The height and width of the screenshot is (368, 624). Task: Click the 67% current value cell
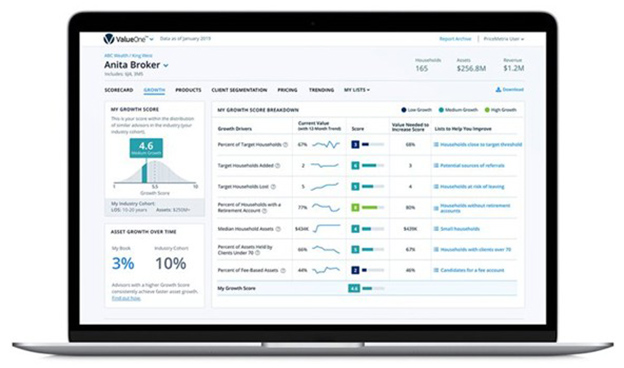click(x=302, y=145)
